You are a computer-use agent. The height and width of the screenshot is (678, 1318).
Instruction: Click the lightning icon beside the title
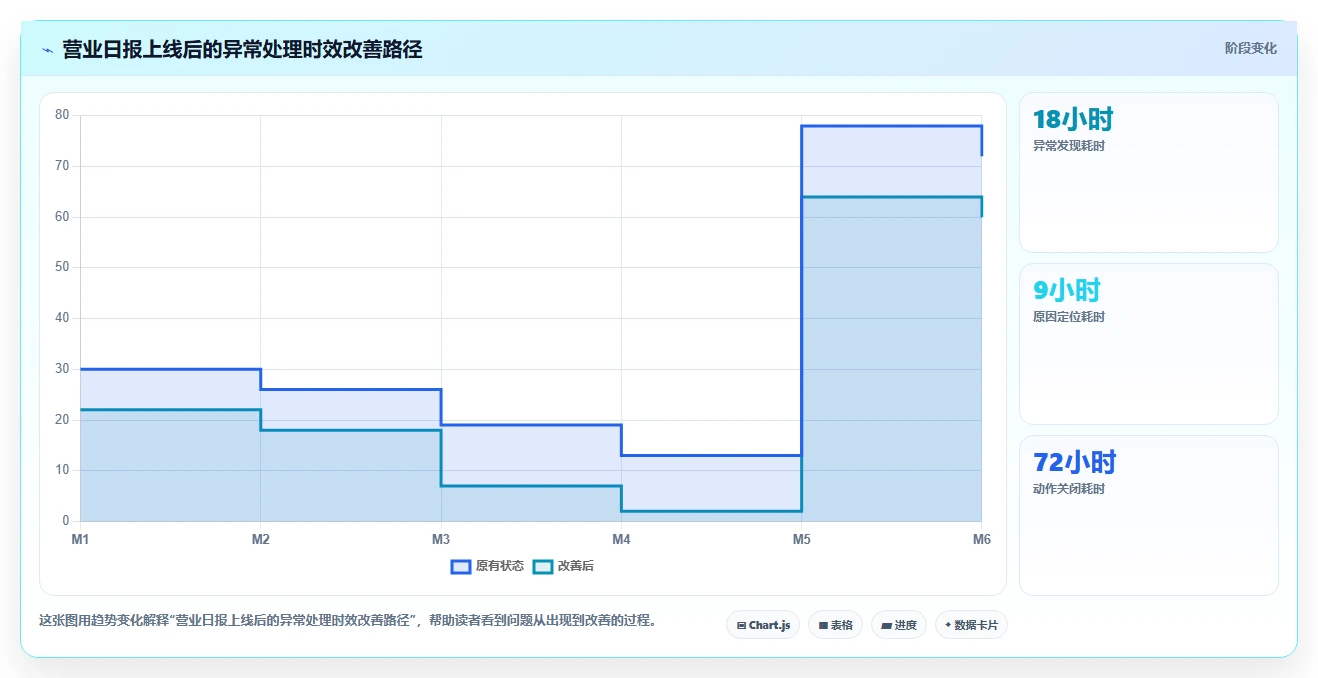tap(47, 50)
